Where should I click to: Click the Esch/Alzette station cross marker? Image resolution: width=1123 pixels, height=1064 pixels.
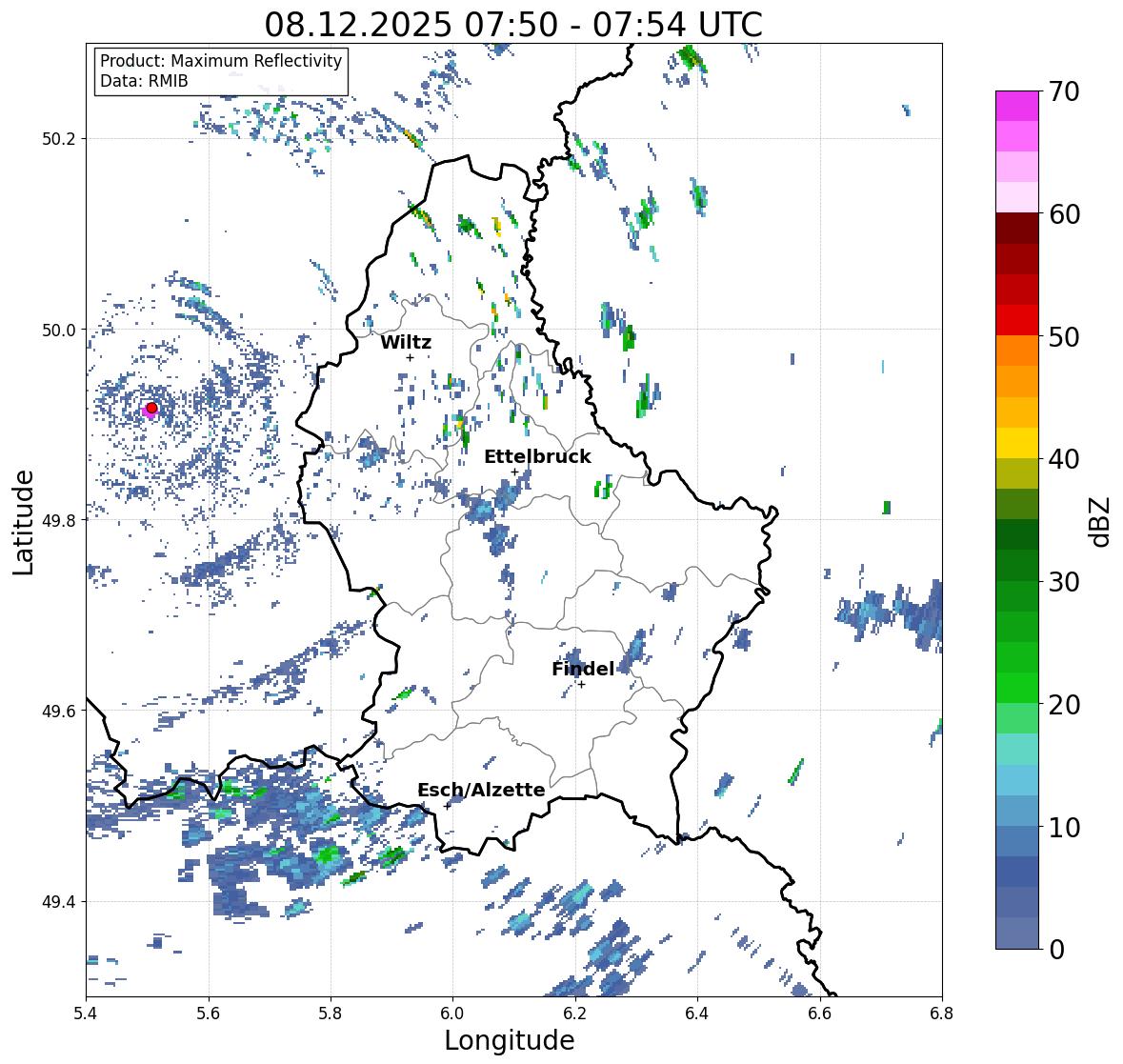coord(448,806)
